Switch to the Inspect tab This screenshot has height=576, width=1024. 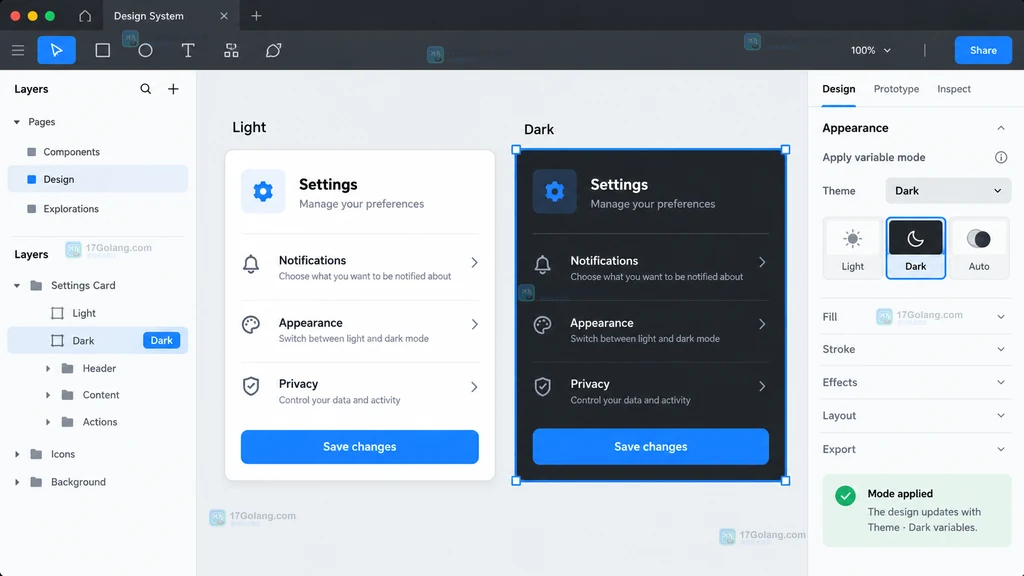[x=953, y=89]
